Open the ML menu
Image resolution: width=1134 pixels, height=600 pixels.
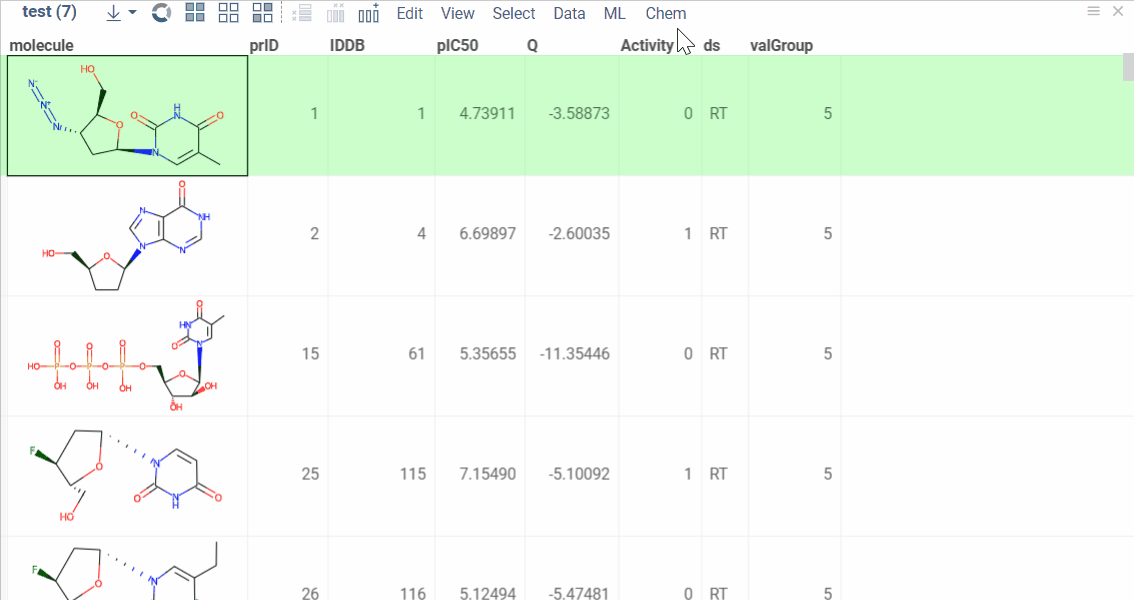(x=615, y=14)
